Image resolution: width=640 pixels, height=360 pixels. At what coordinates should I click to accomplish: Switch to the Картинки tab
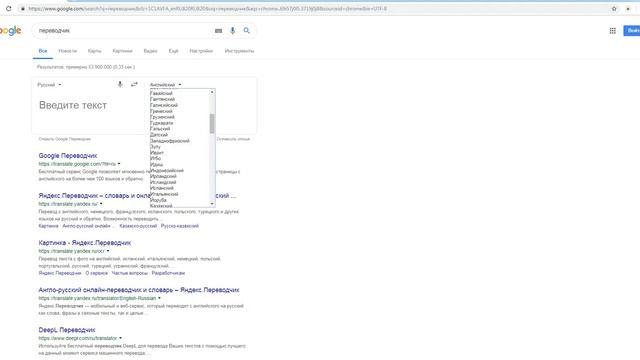[x=122, y=51]
